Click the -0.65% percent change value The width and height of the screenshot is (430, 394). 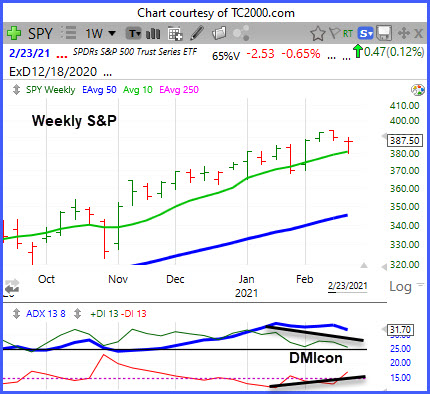tap(301, 54)
